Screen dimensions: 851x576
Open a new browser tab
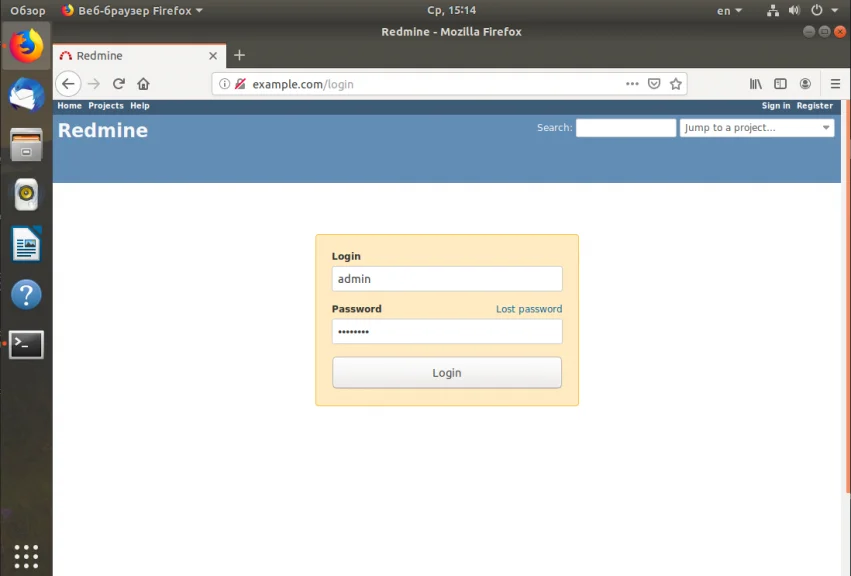[x=239, y=55]
